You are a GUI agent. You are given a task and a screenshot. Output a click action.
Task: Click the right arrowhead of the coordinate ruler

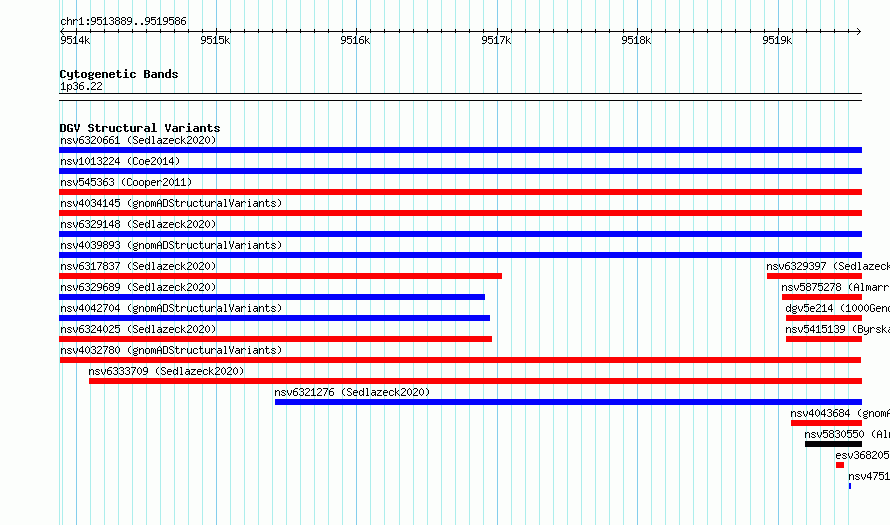coord(859,31)
